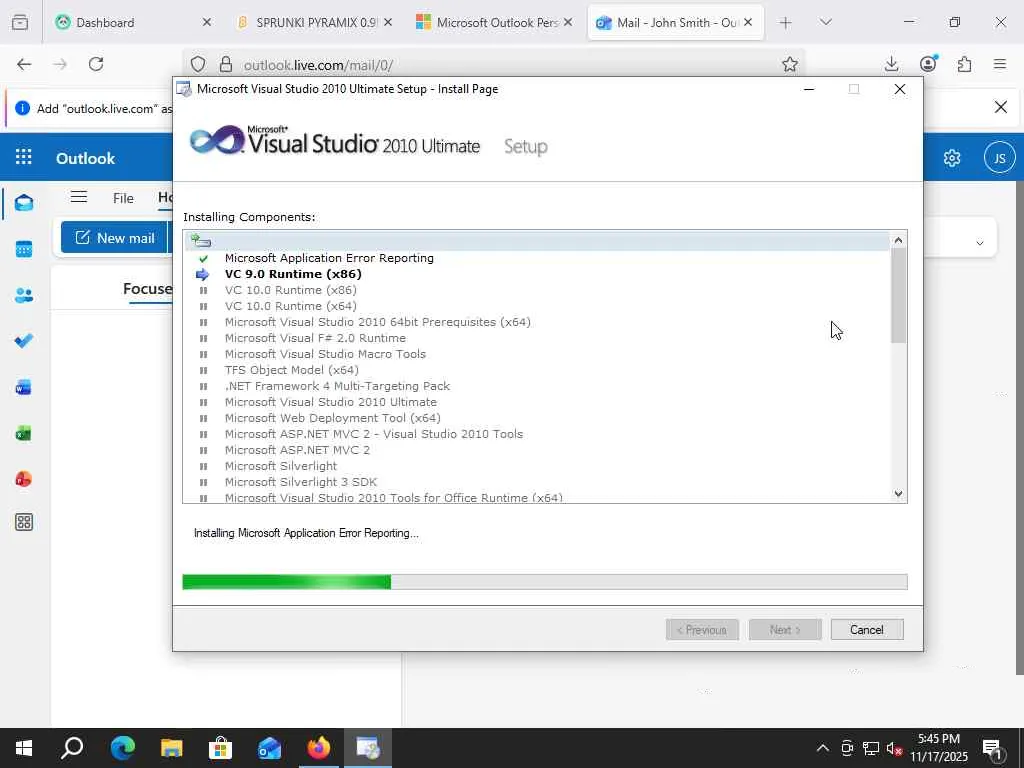Cancel the Visual Studio setup
Screen dimensions: 1024x768
coord(867,630)
